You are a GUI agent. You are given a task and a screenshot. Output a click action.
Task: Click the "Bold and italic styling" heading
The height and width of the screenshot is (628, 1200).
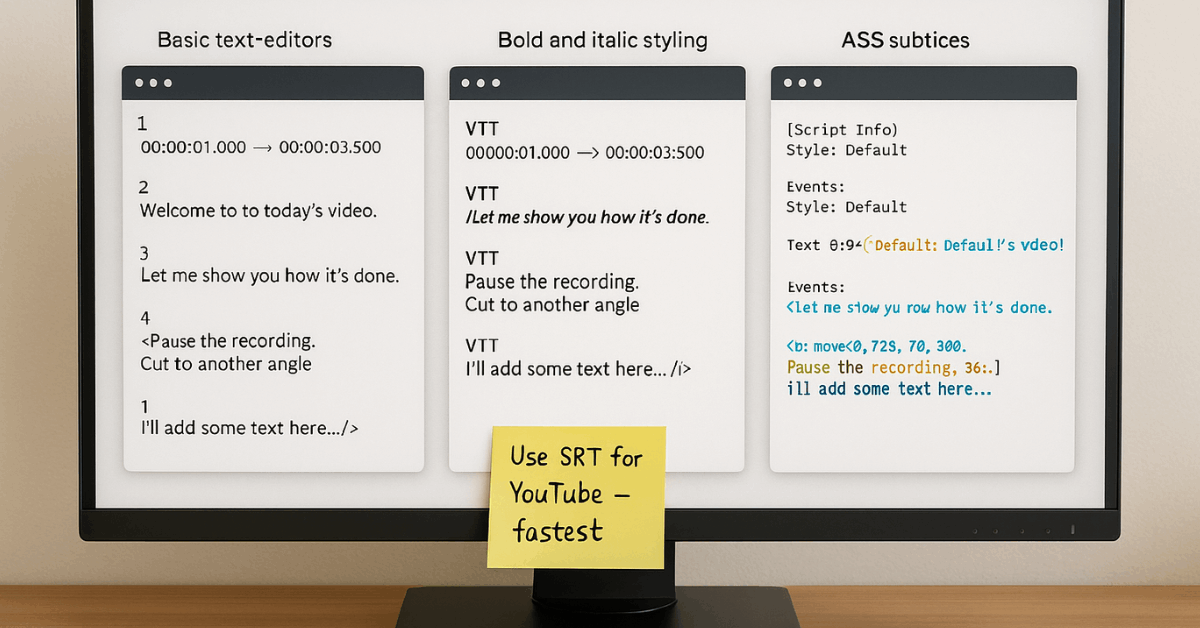[603, 40]
